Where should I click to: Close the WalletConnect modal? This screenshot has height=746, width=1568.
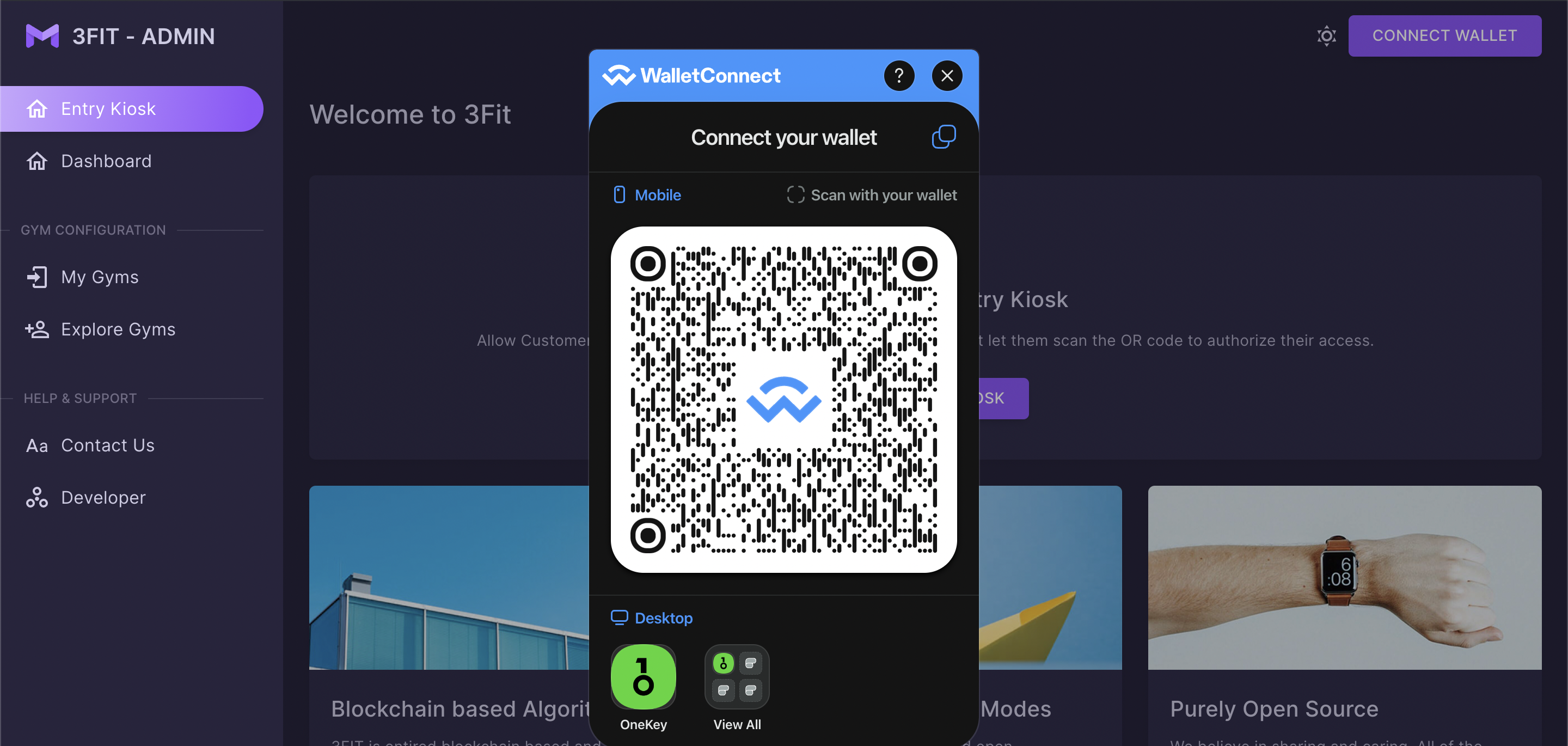[946, 75]
